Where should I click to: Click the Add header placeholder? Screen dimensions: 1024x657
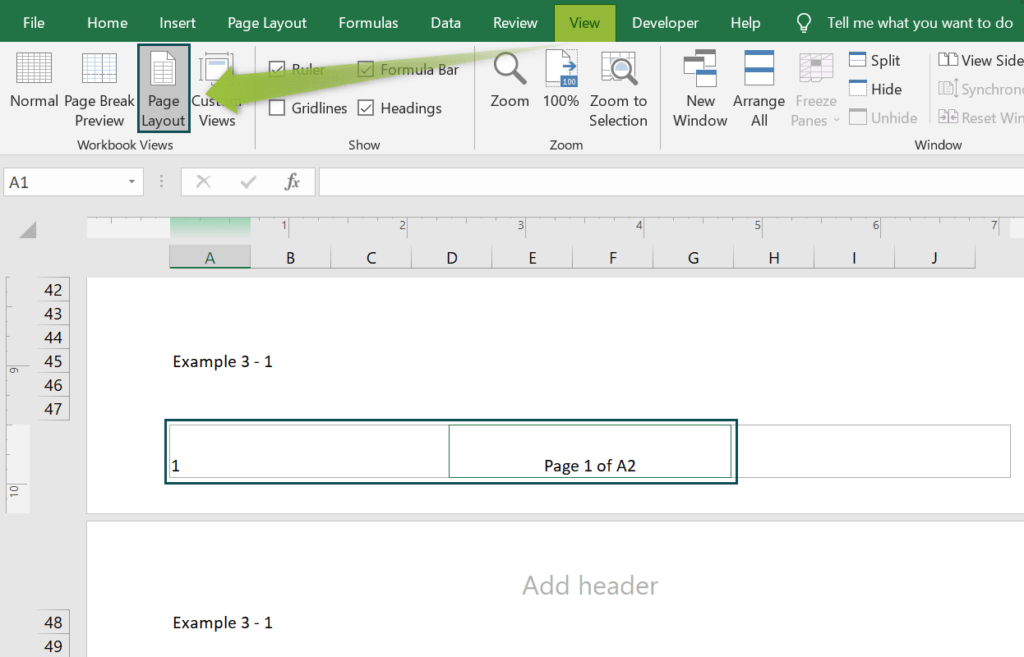coord(589,585)
